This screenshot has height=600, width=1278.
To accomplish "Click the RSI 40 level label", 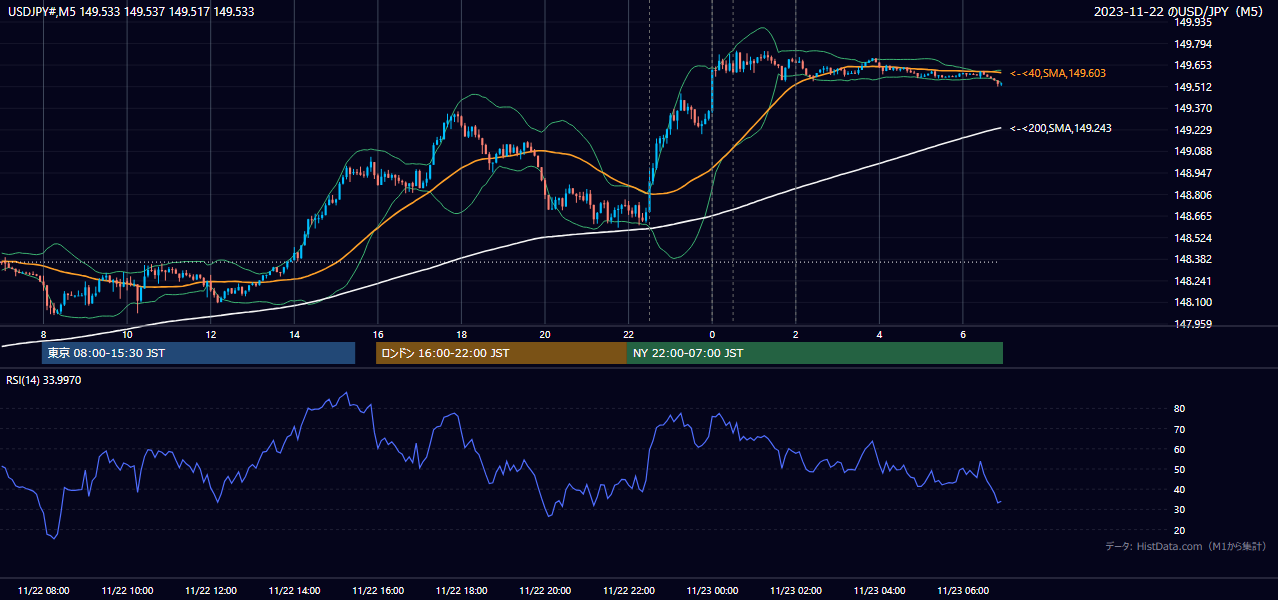I will click(x=1180, y=489).
